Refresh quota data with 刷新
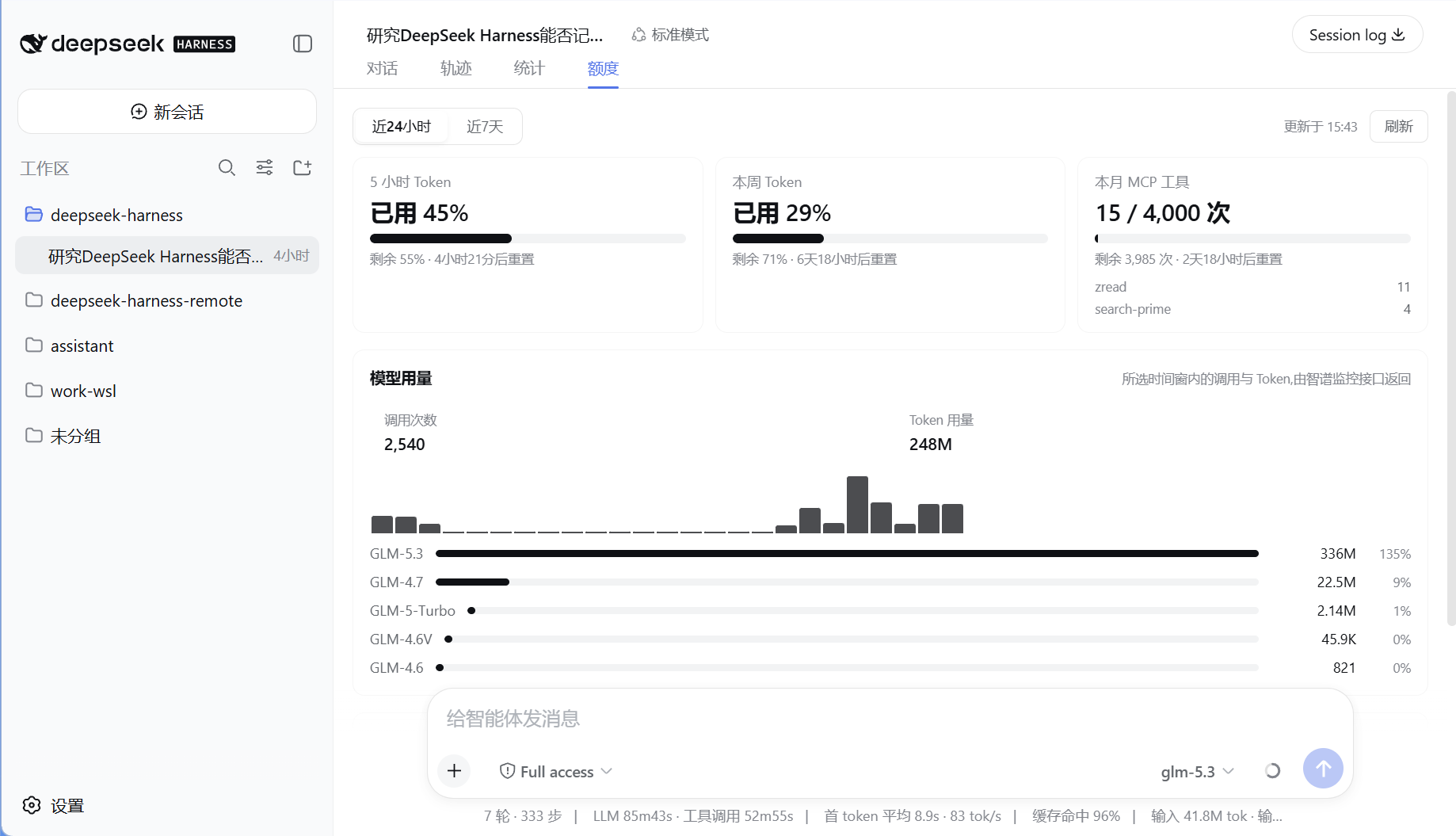Image resolution: width=1456 pixels, height=836 pixels. coord(1398,127)
